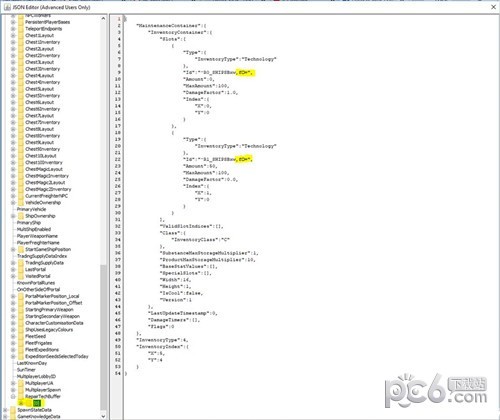
Task: Collapse the RepairTechBuffer node
Action: coord(13,396)
